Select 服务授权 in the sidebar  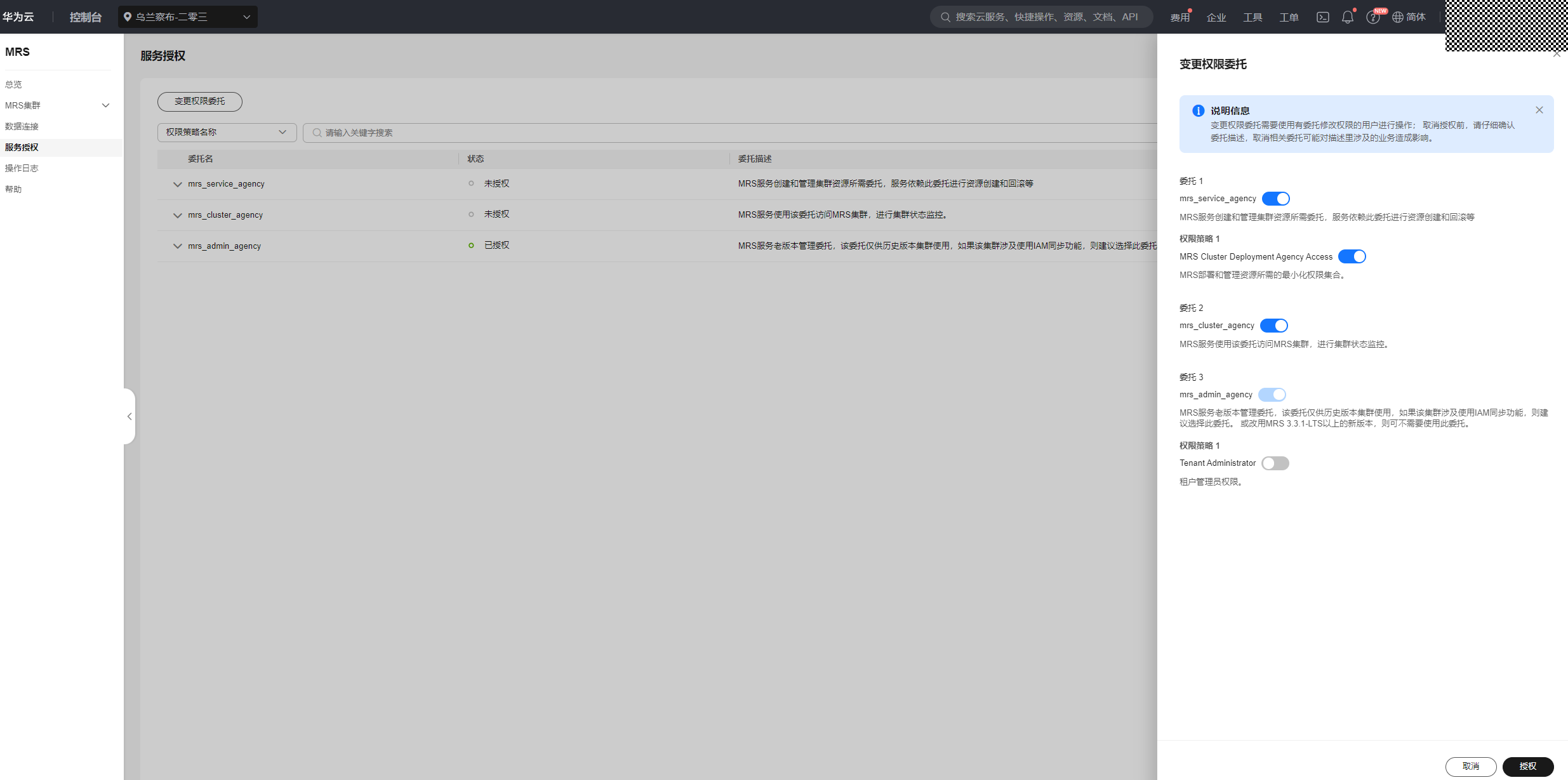[x=22, y=147]
